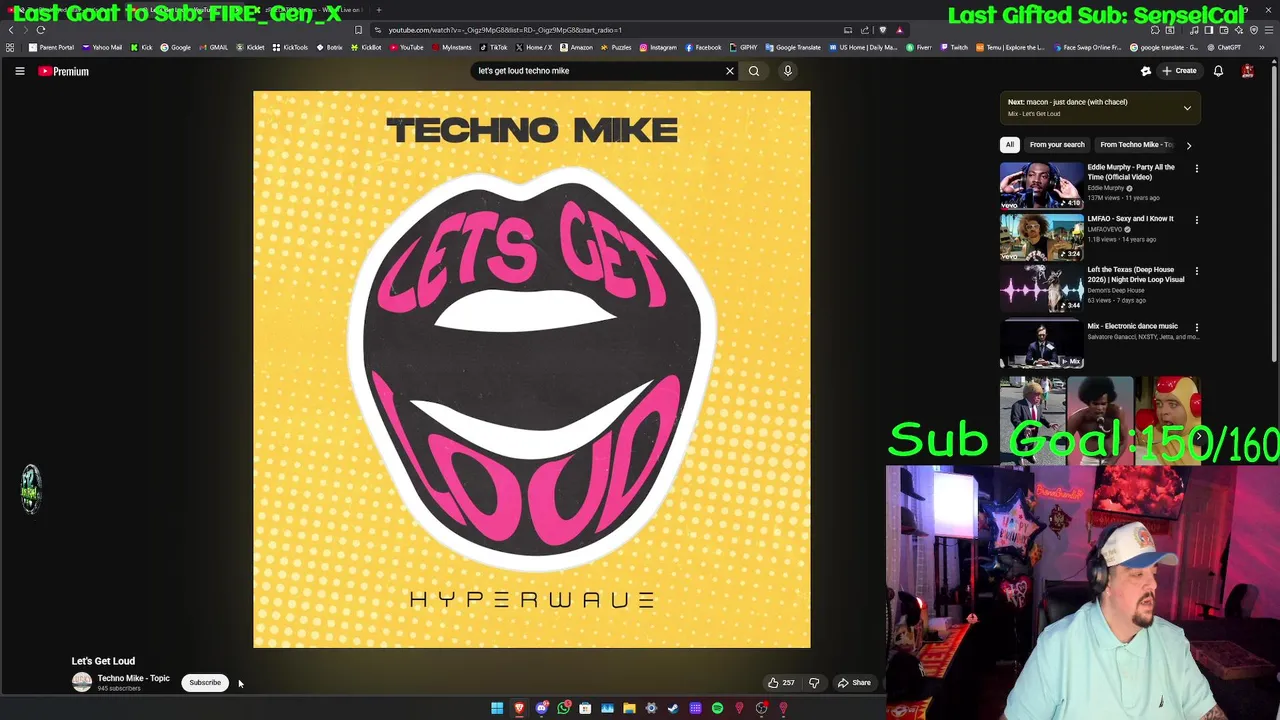Open a new browser tab with plus
1280x720 pixels.
(x=379, y=10)
